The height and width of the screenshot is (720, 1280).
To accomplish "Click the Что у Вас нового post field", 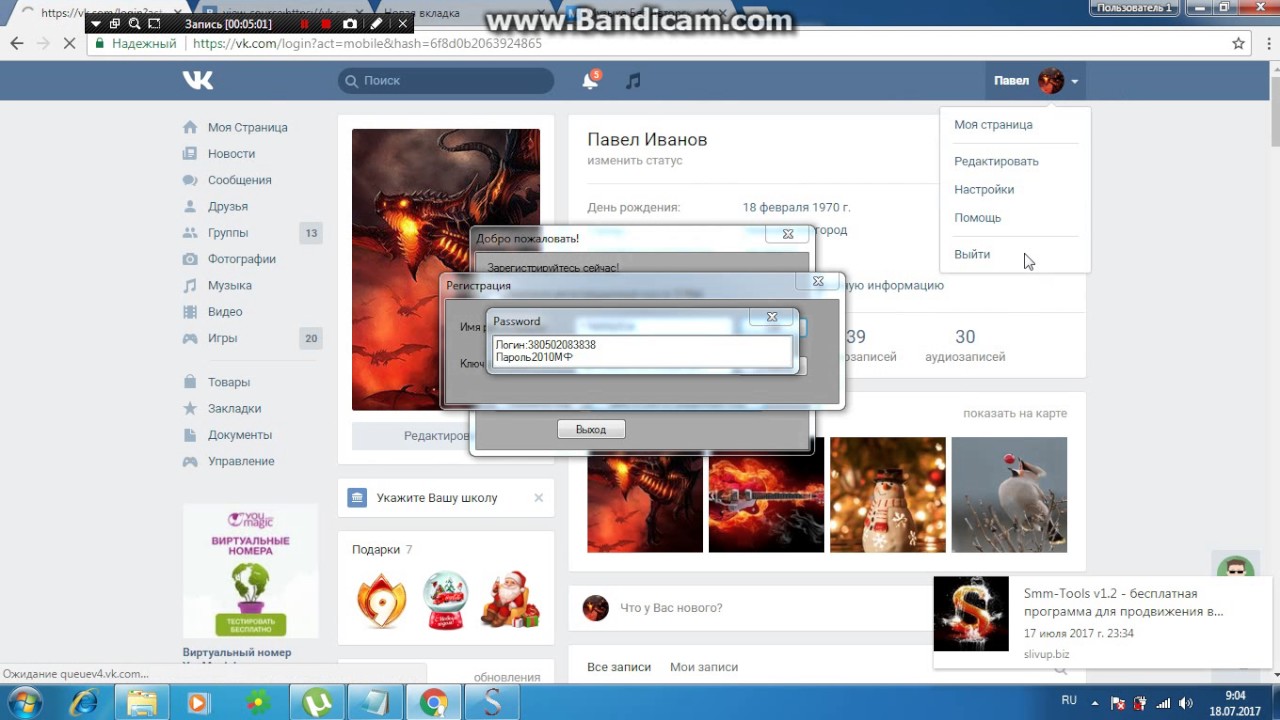I will 671,608.
